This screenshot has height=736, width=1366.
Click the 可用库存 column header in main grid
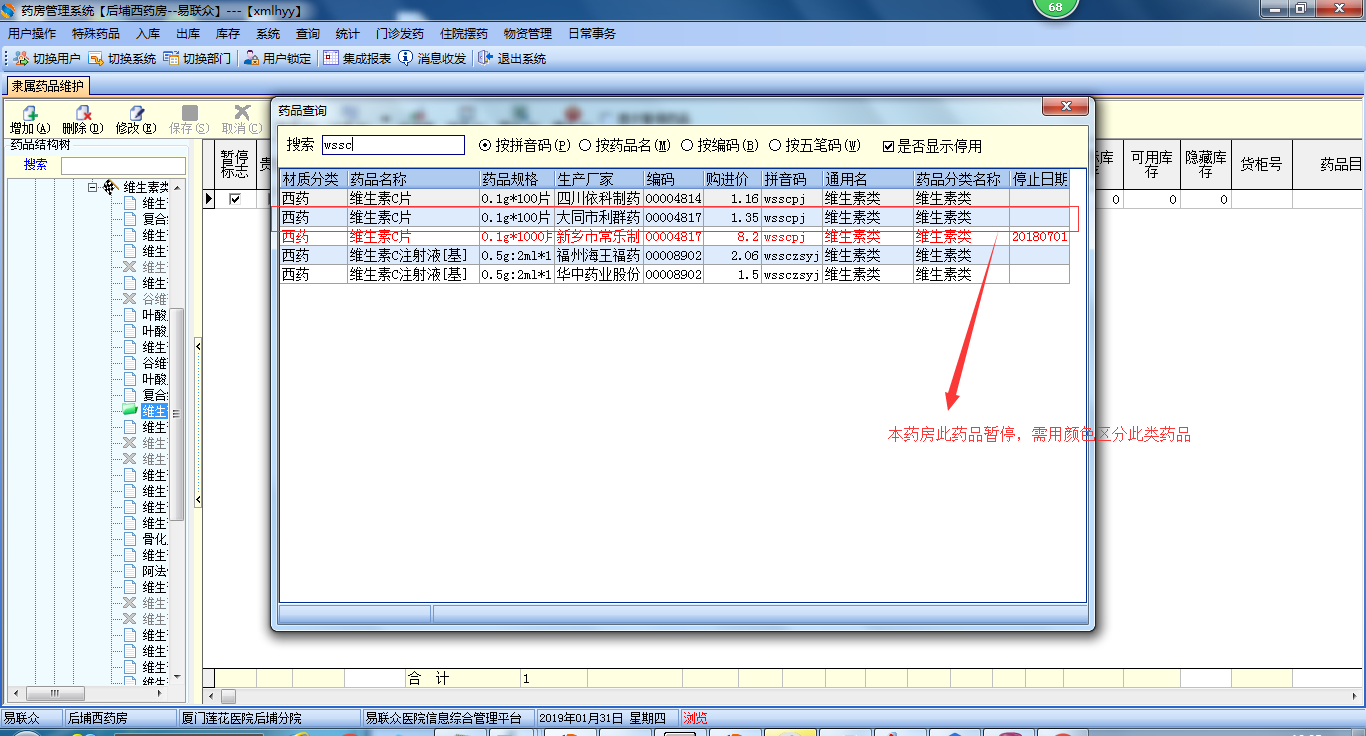tap(1151, 164)
